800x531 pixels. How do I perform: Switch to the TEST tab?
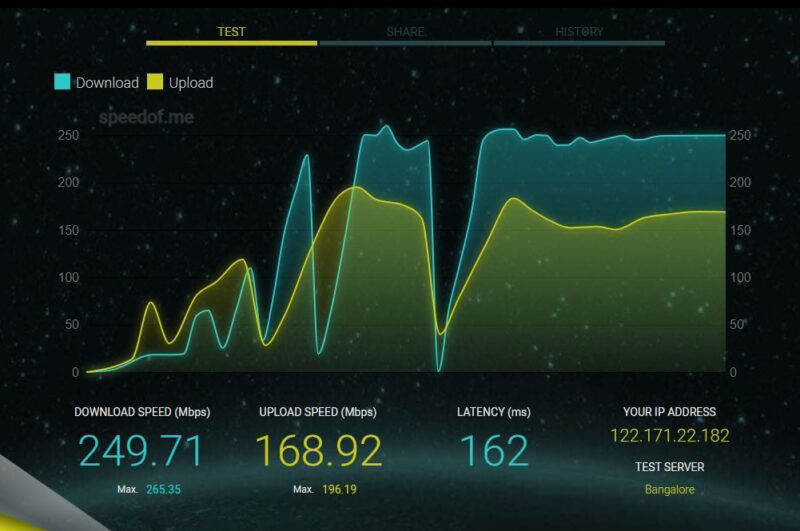pos(231,32)
